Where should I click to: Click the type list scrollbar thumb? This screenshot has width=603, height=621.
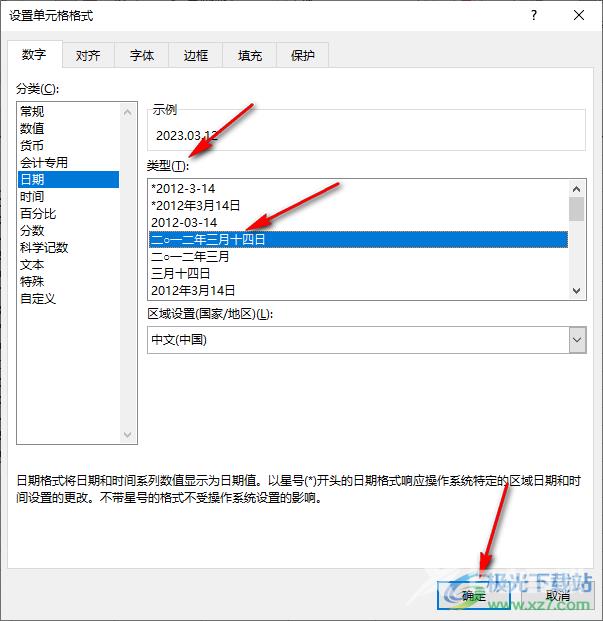tap(576, 209)
